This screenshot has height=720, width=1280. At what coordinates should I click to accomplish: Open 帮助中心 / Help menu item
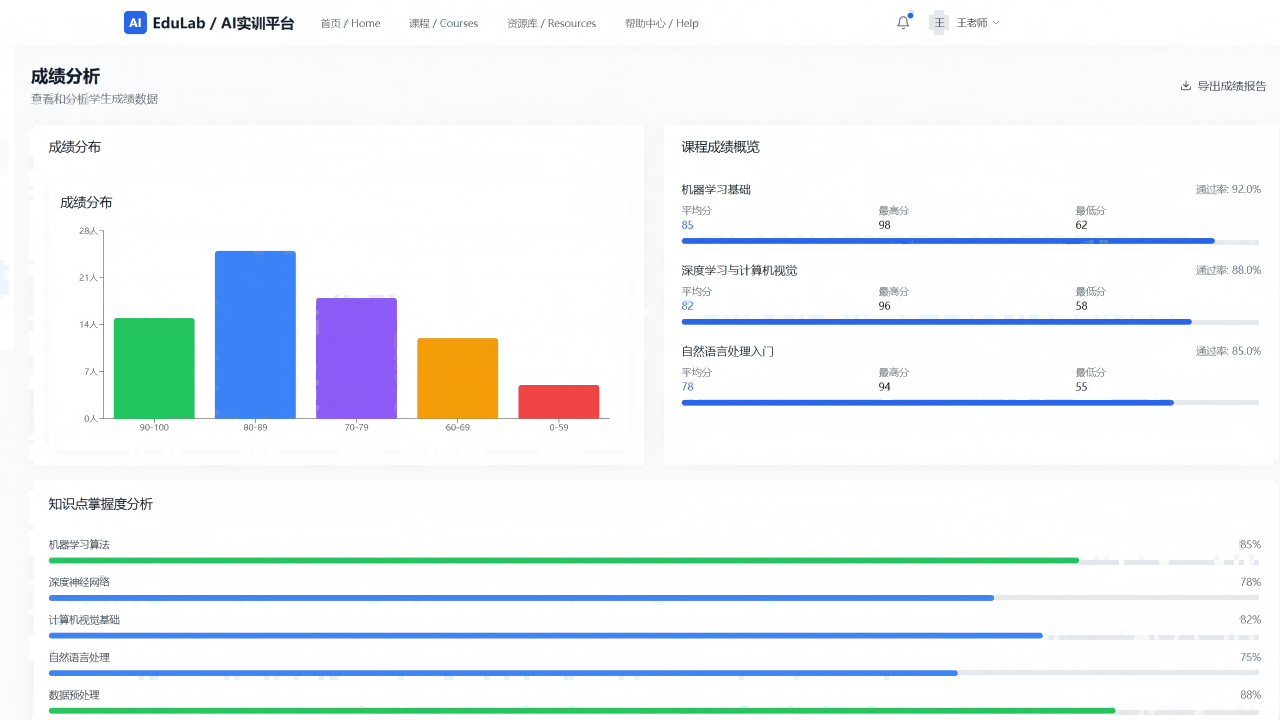(661, 23)
